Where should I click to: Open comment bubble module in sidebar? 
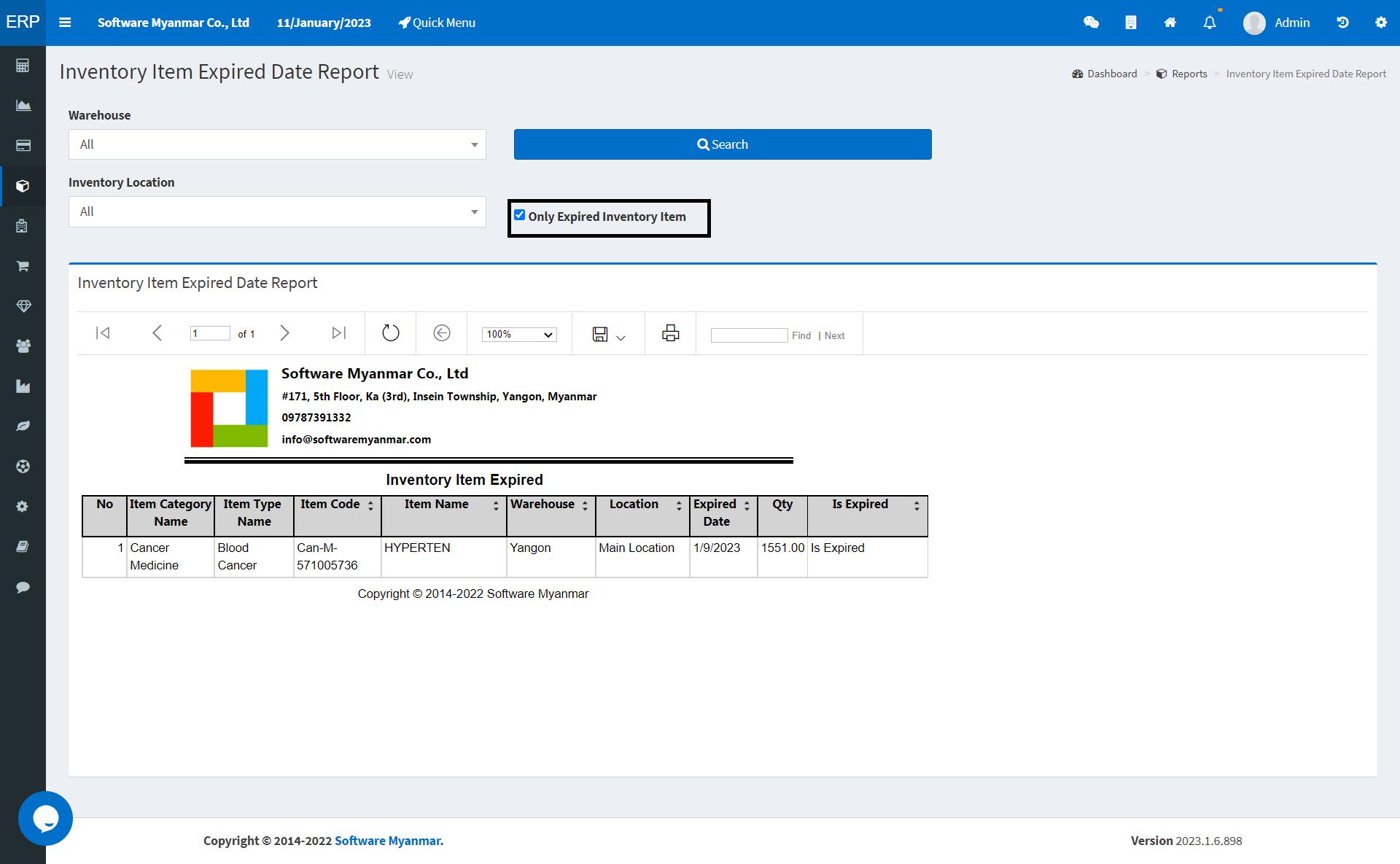[x=23, y=587]
